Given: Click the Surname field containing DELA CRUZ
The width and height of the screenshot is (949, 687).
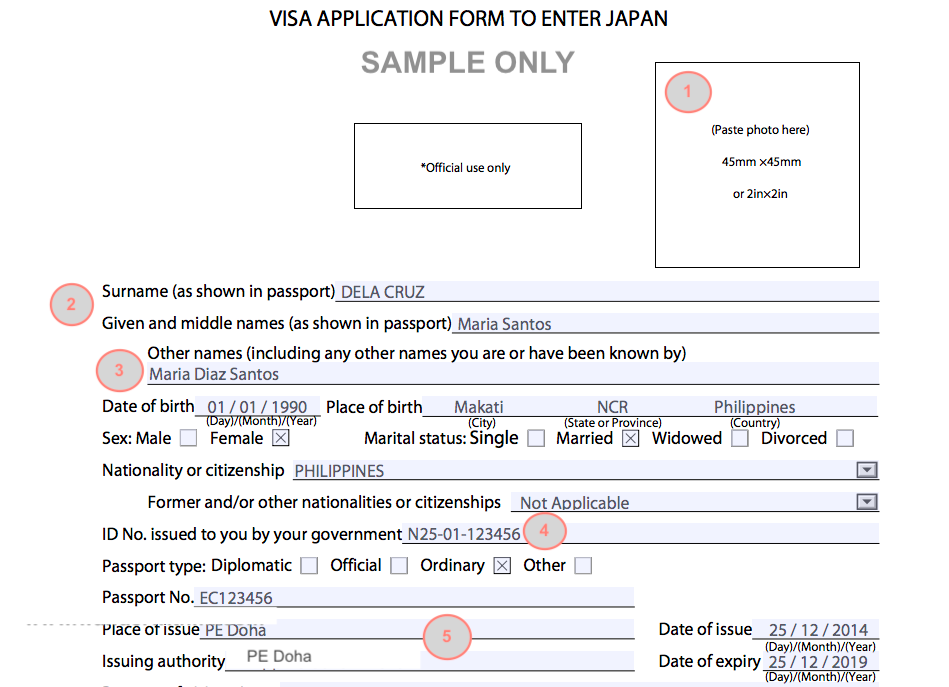Looking at the screenshot, I should pos(607,292).
